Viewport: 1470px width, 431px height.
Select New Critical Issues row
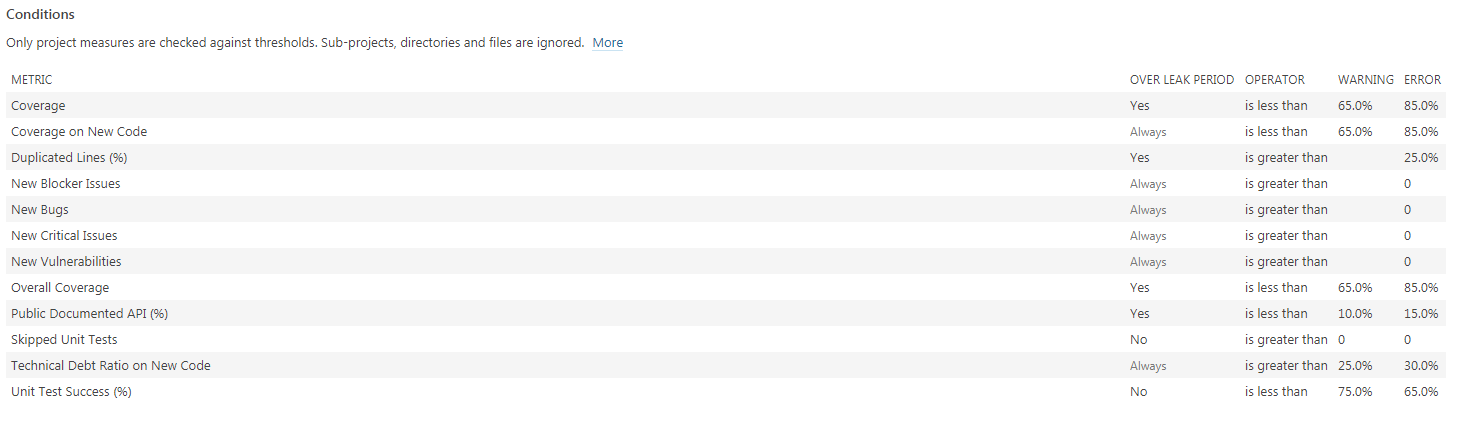[726, 235]
